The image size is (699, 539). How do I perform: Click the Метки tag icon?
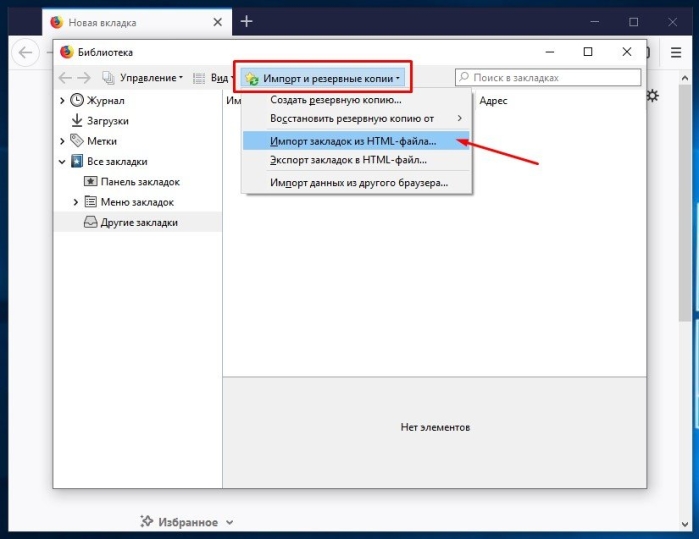[77, 141]
